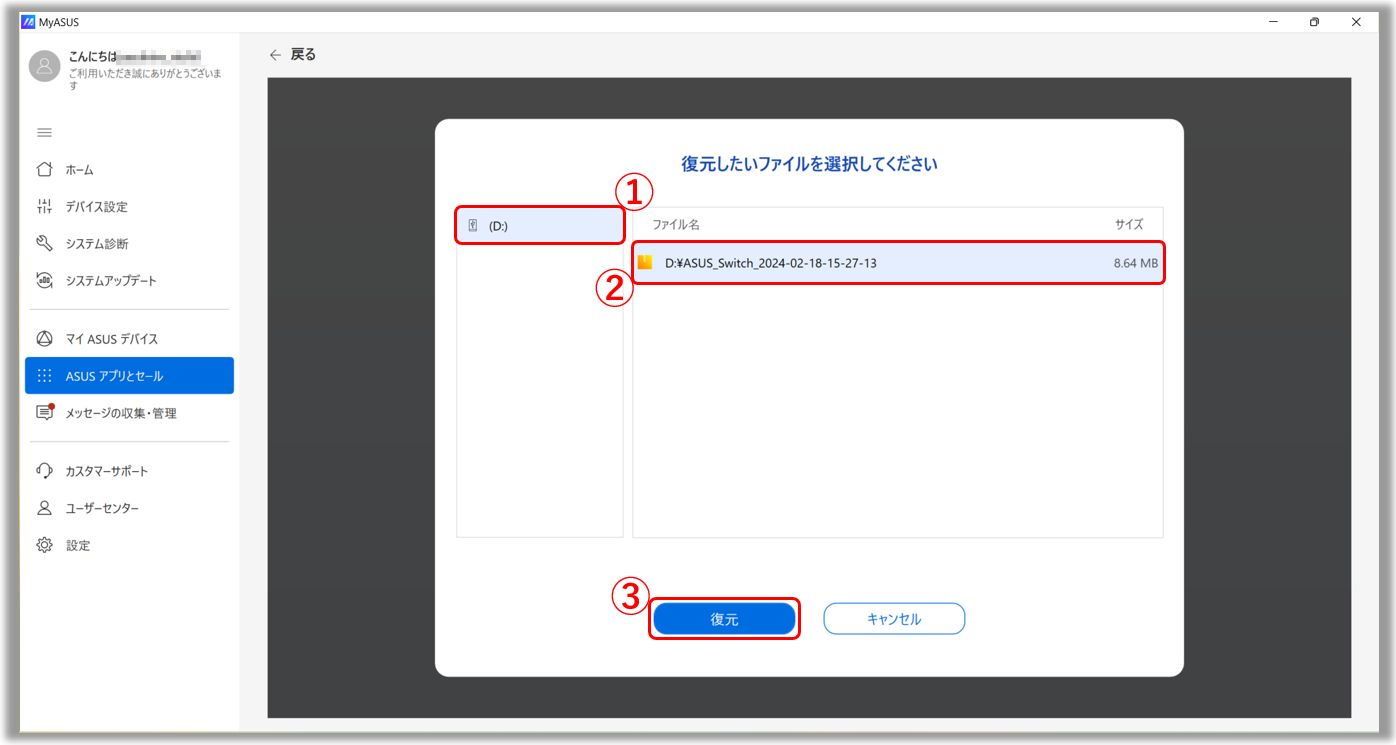1396x745 pixels.
Task: Click the sliders icon for デバイス設定
Action: point(44,207)
